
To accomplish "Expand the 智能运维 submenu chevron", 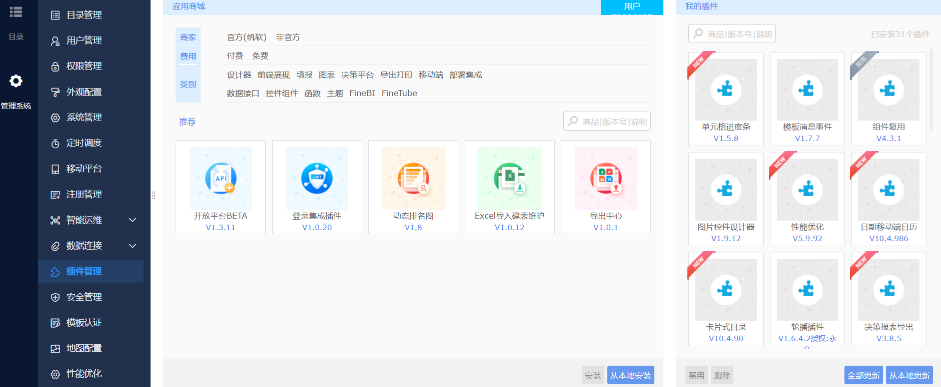I will 133,220.
